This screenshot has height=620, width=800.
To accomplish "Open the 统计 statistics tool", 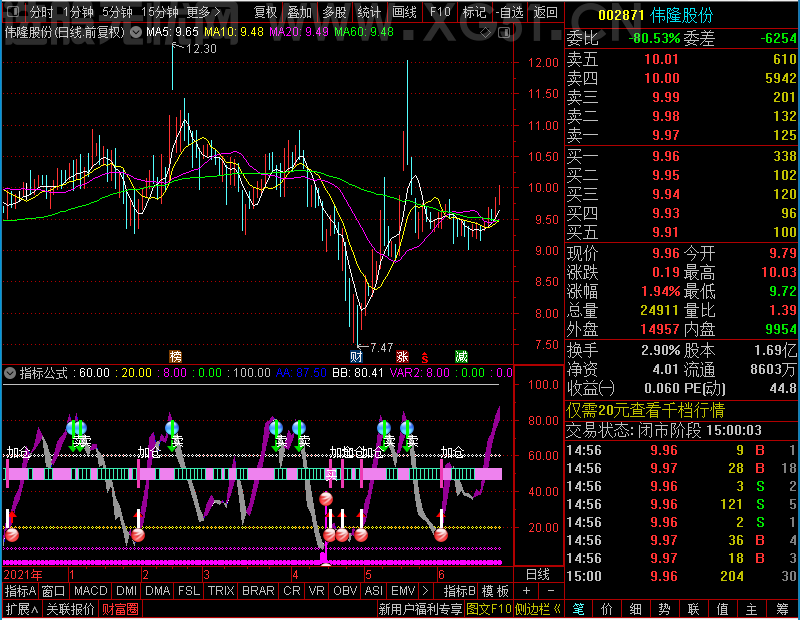I will [369, 11].
